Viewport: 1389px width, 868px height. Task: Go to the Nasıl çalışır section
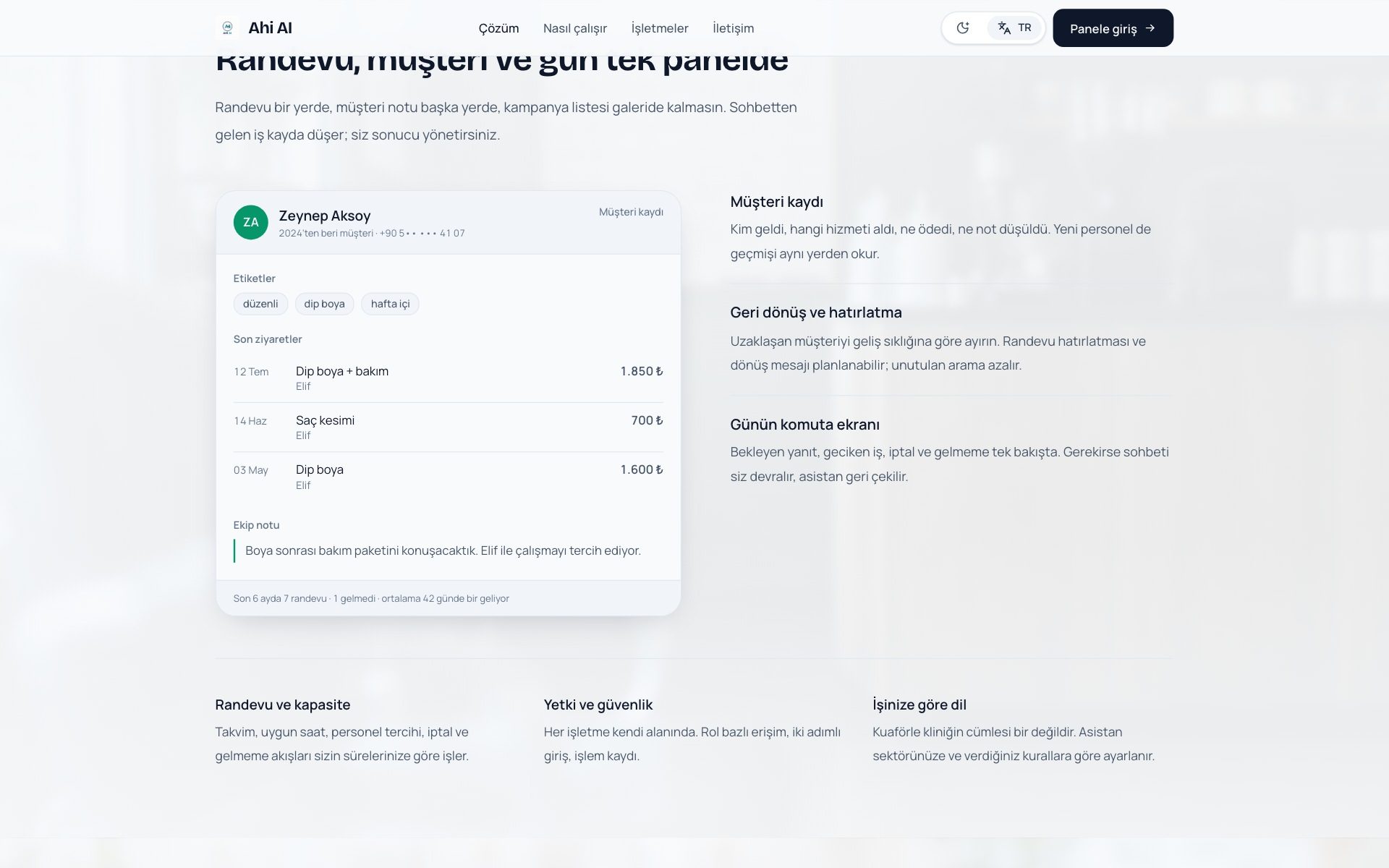tap(575, 28)
